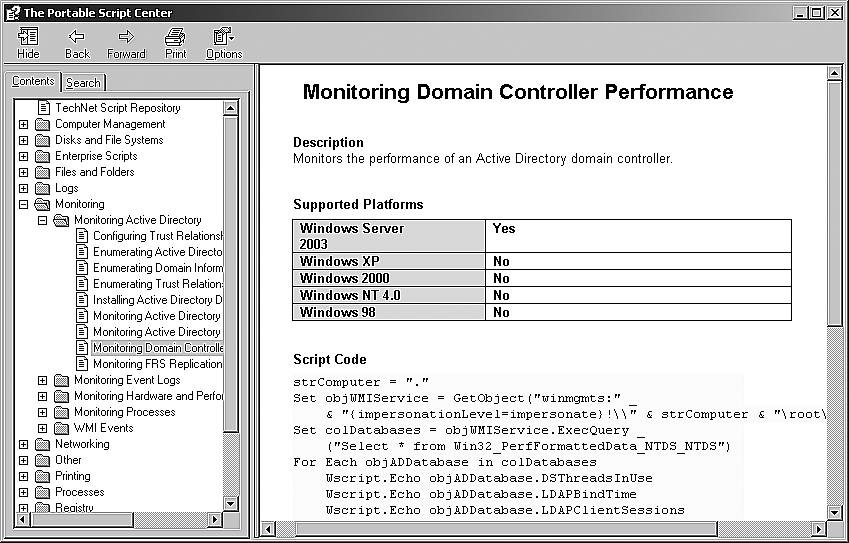Click the Hide toolbar icon
This screenshot has width=849, height=543.
[x=28, y=37]
